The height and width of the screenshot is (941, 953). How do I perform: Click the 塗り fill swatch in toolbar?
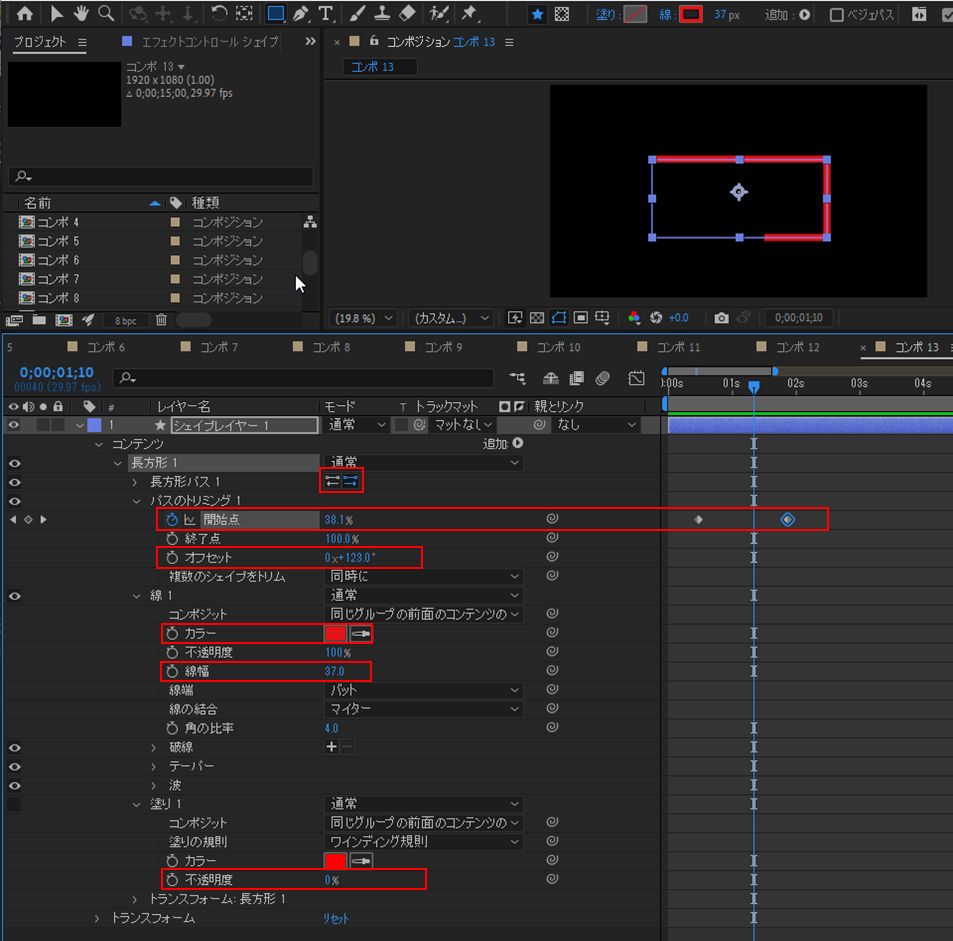(x=635, y=14)
